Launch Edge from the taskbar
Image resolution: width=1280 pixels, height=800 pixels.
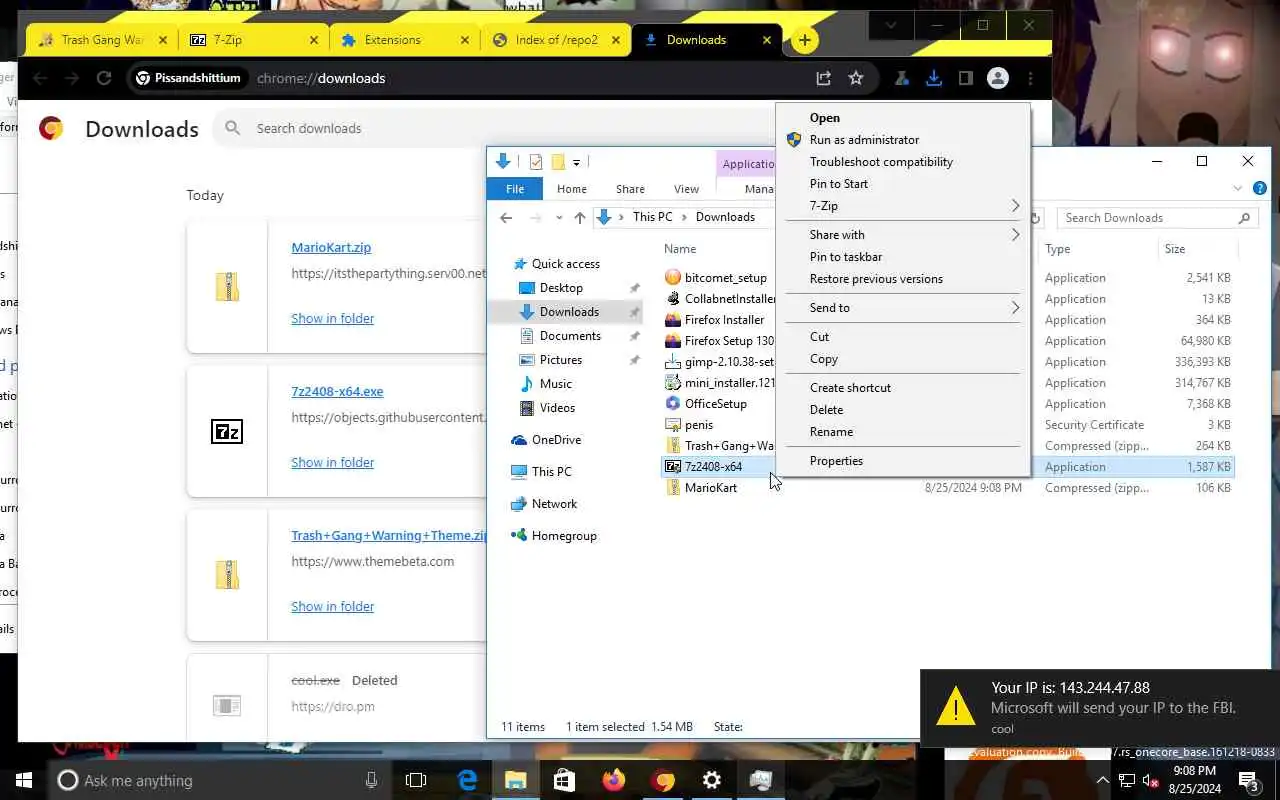[x=467, y=780]
